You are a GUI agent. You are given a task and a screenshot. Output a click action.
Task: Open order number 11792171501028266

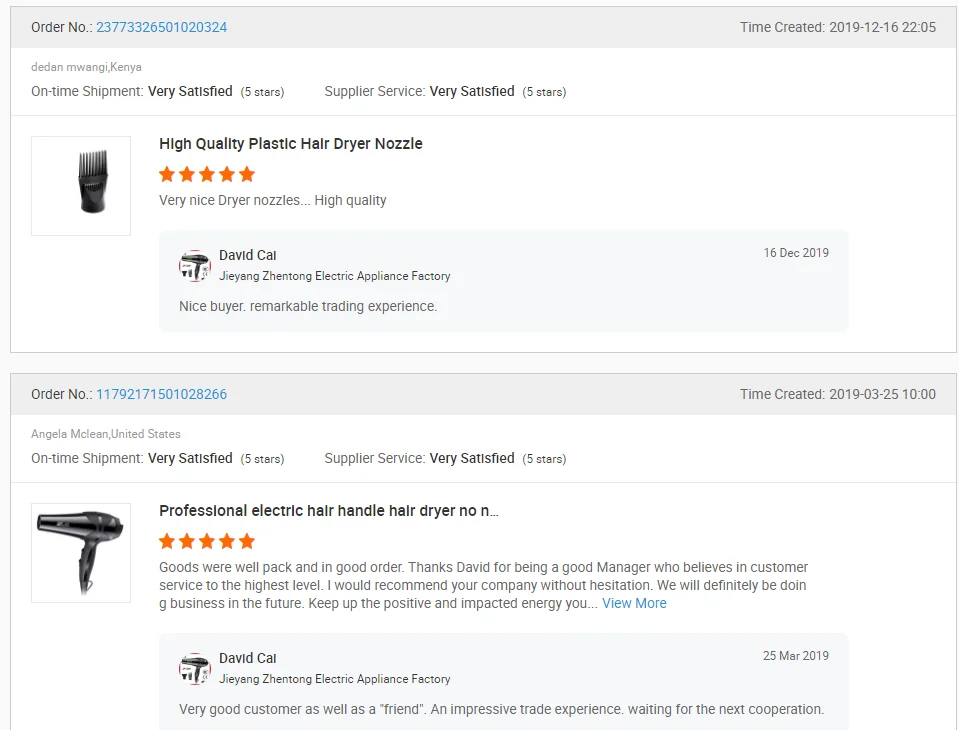[161, 394]
